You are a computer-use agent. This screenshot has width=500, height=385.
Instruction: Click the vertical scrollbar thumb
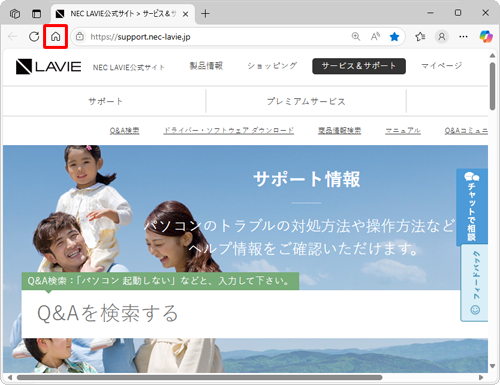492,86
